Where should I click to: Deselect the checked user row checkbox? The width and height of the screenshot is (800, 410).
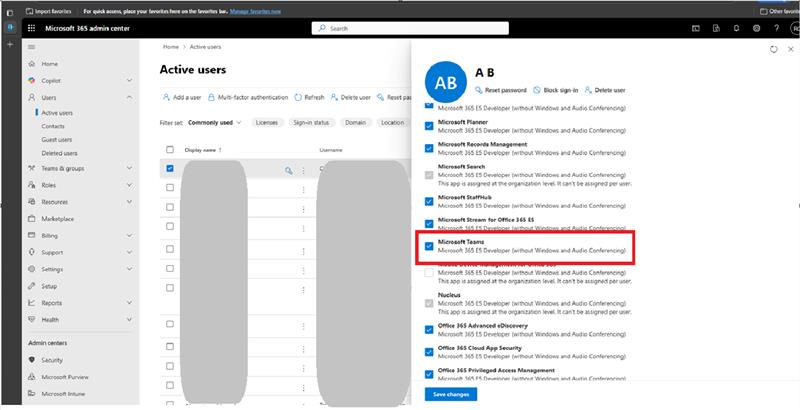170,168
